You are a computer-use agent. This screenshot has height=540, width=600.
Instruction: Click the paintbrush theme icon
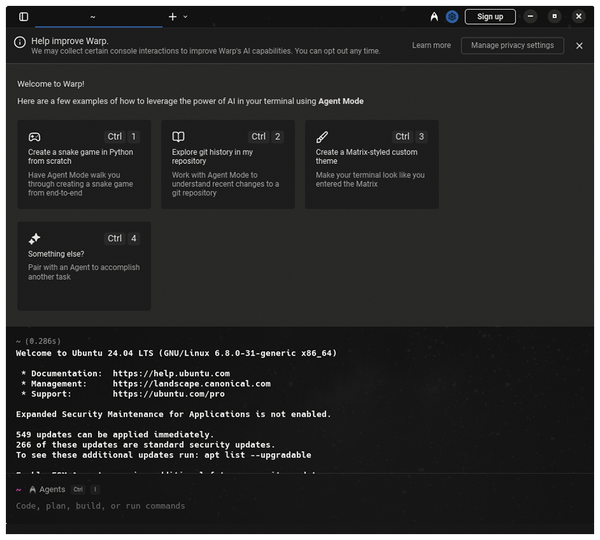click(322, 137)
